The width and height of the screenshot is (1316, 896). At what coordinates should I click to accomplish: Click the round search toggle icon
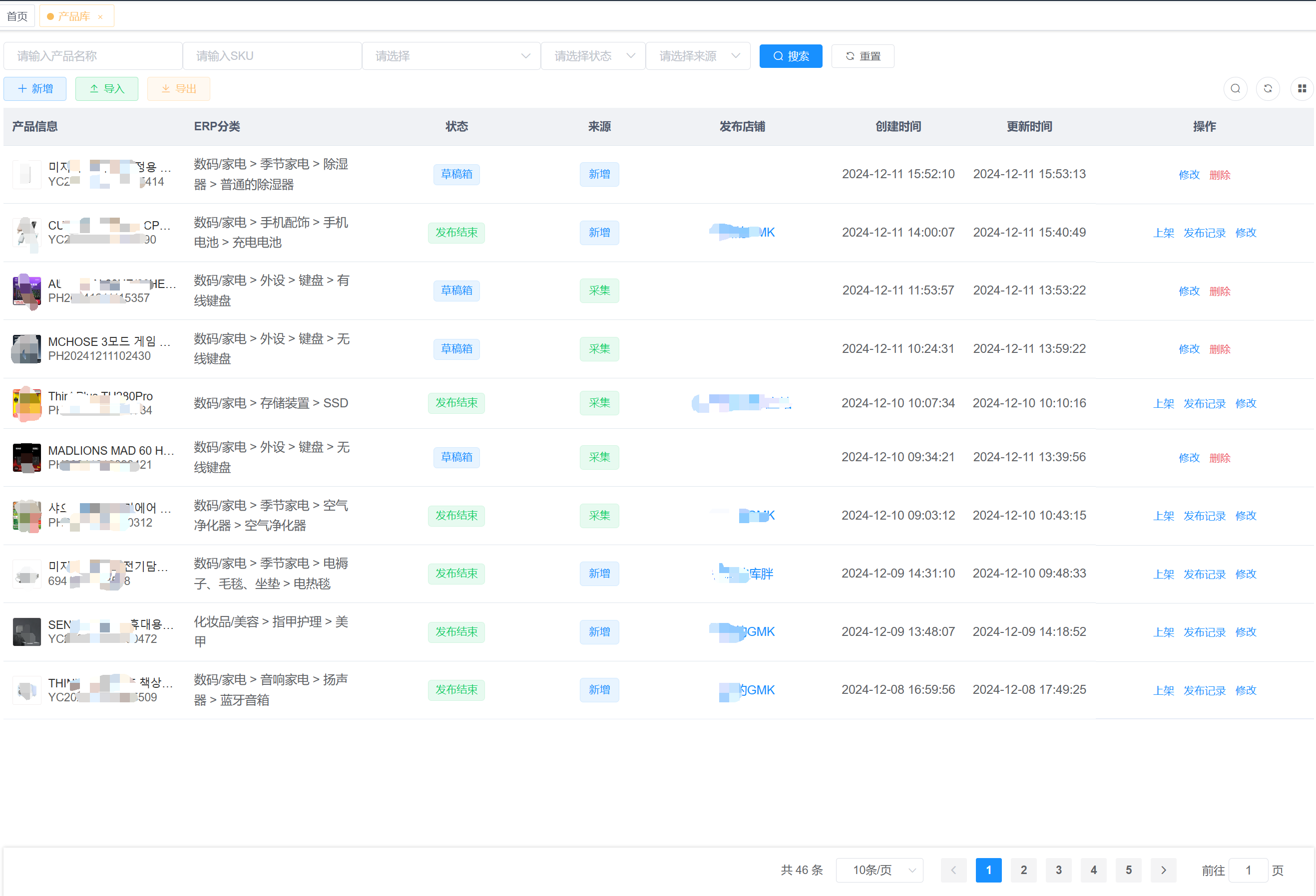click(1235, 89)
